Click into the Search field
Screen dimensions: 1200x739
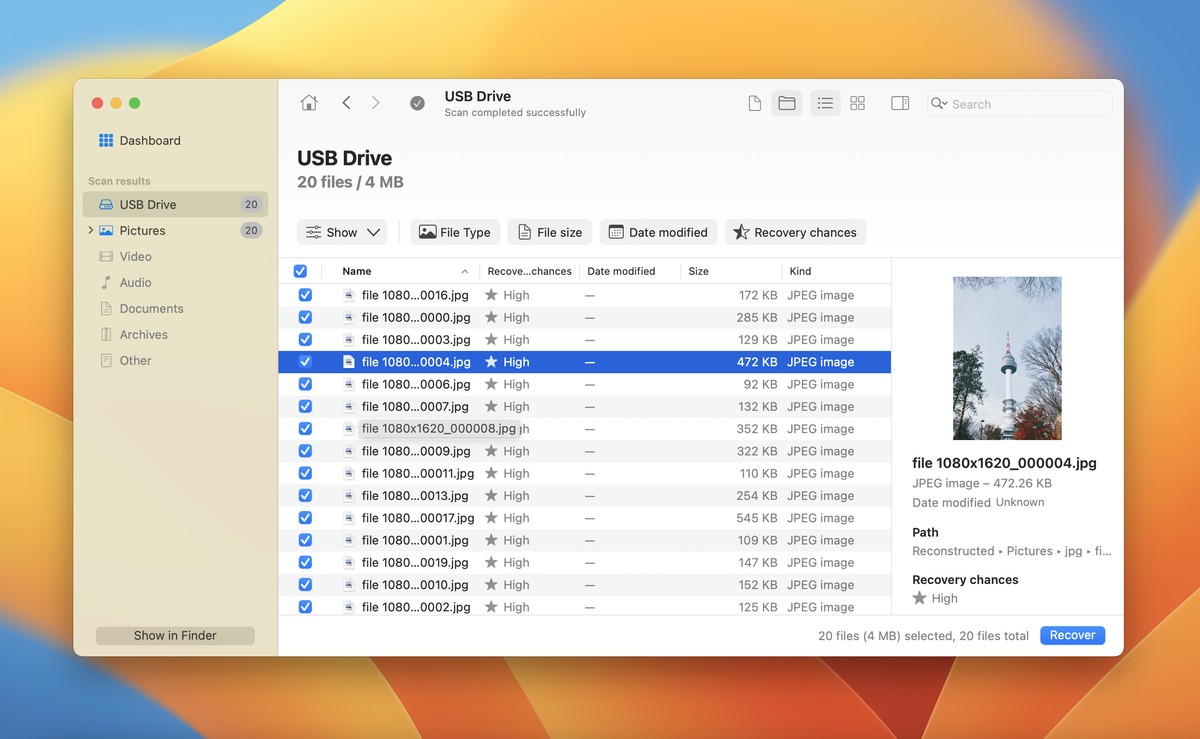[1019, 103]
